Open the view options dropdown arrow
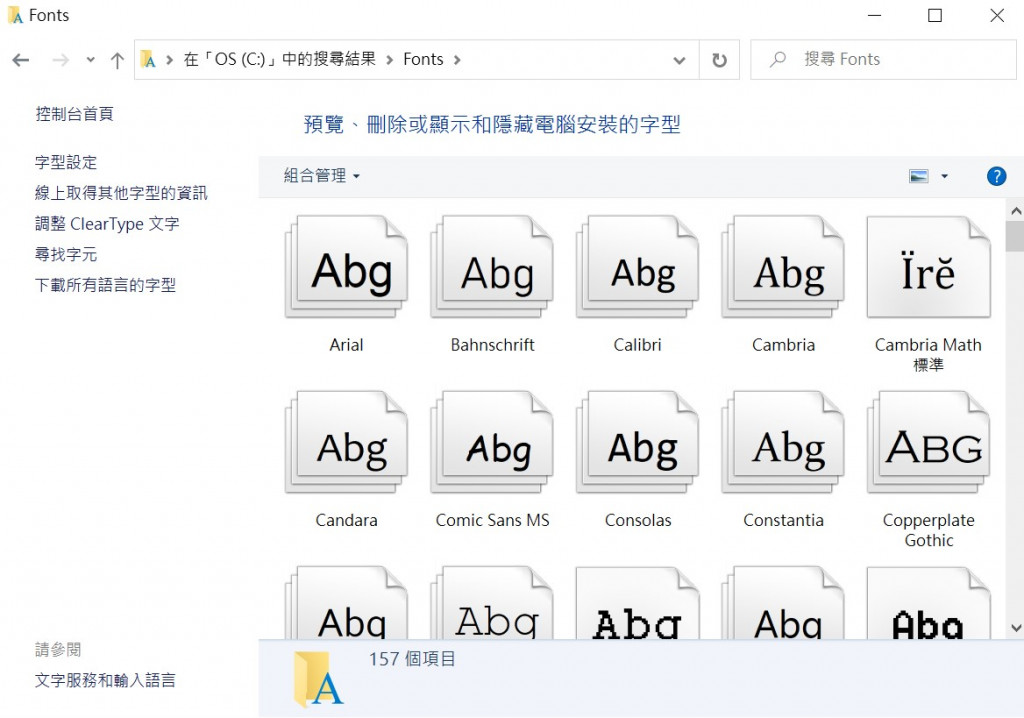This screenshot has width=1024, height=718. tap(944, 176)
